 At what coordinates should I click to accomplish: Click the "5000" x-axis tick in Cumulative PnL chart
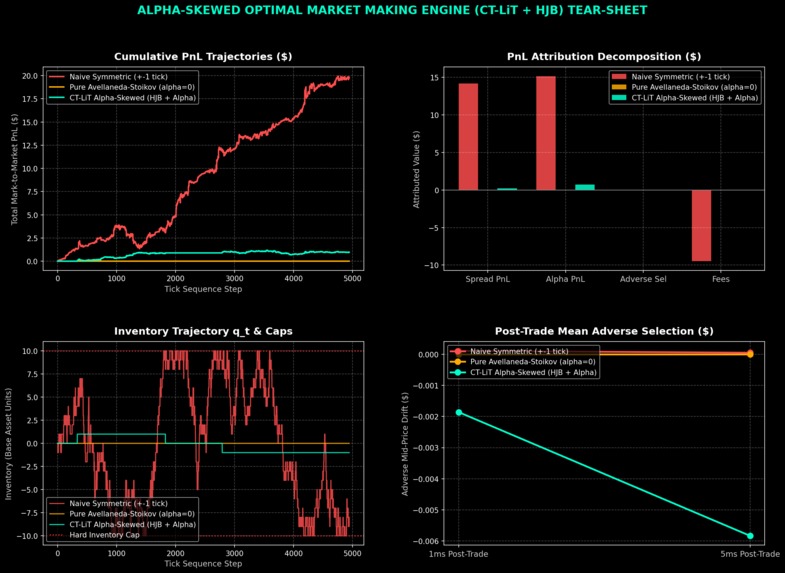click(352, 279)
